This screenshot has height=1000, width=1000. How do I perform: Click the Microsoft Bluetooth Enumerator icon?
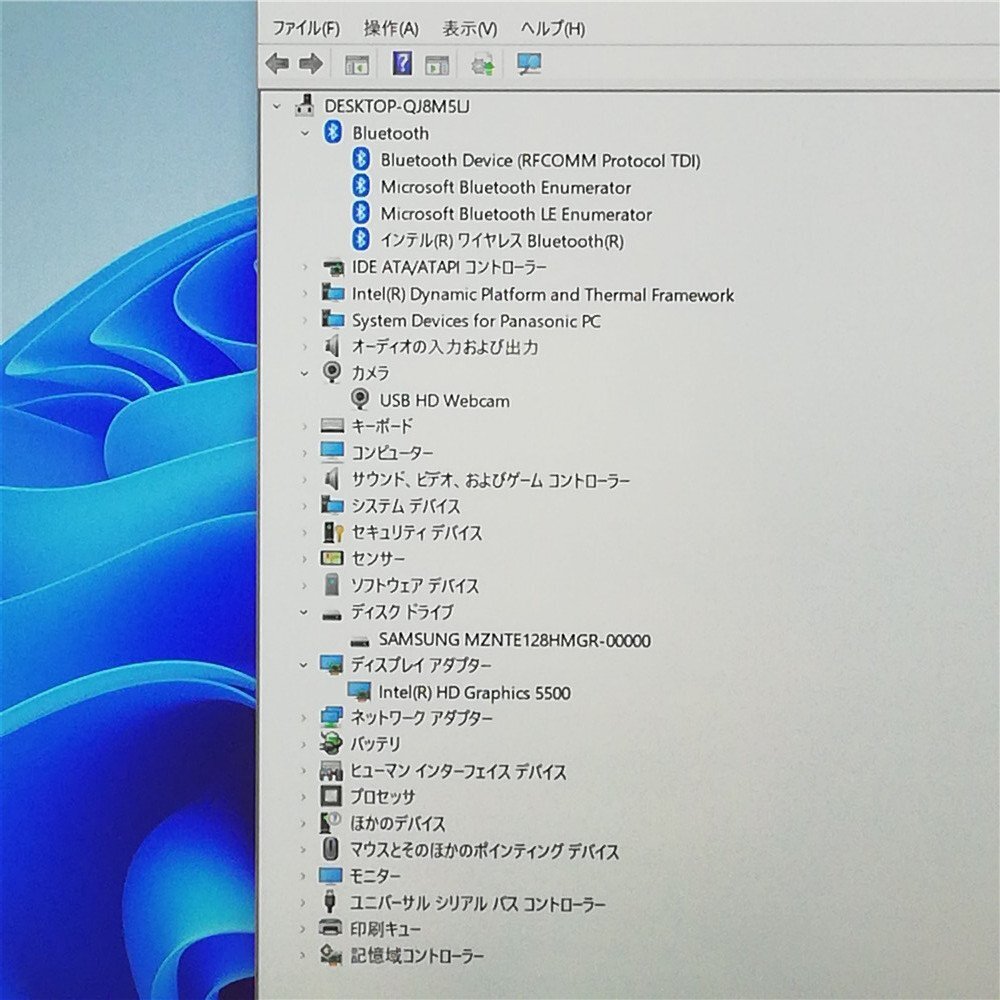click(x=361, y=186)
